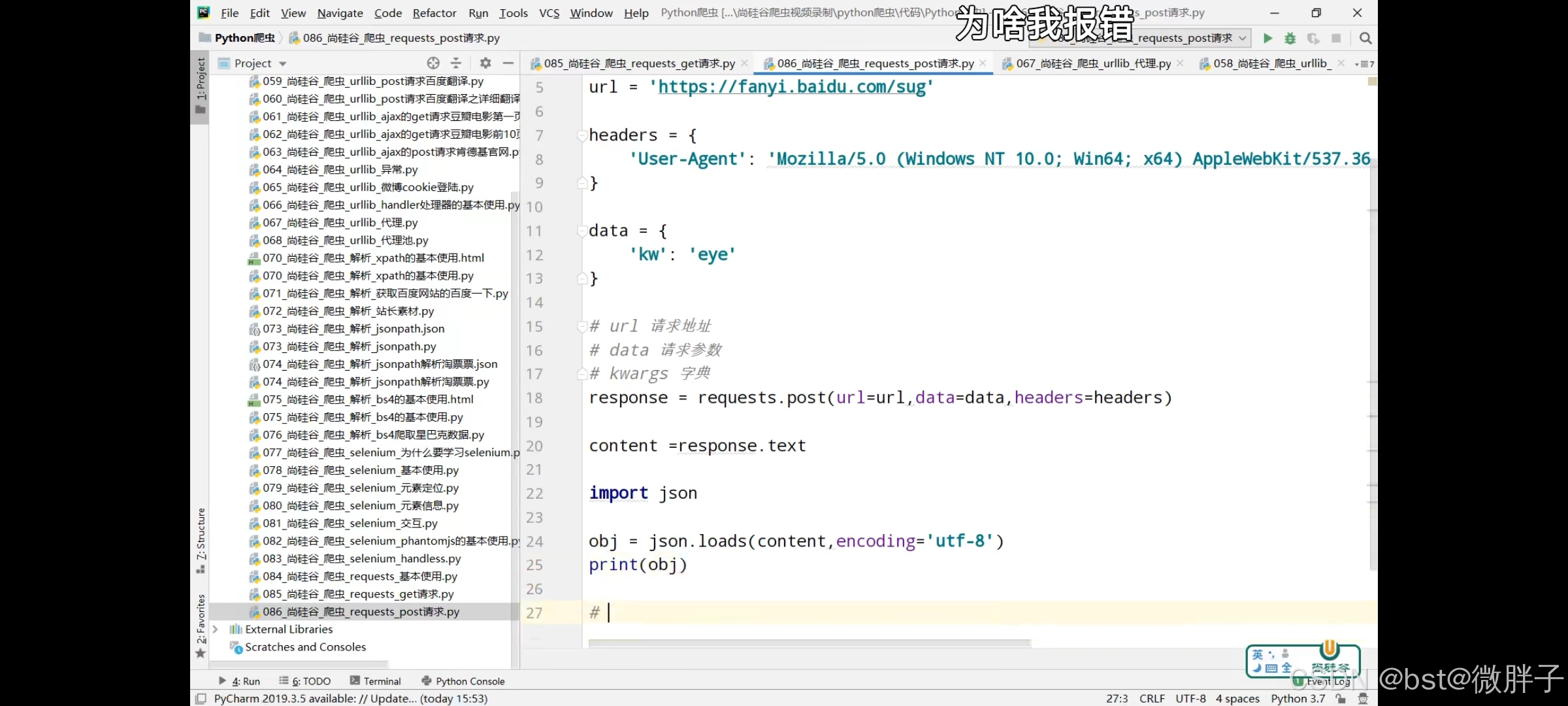Show hidden editor tabs list icon
This screenshot has width=1568, height=706.
[1365, 64]
